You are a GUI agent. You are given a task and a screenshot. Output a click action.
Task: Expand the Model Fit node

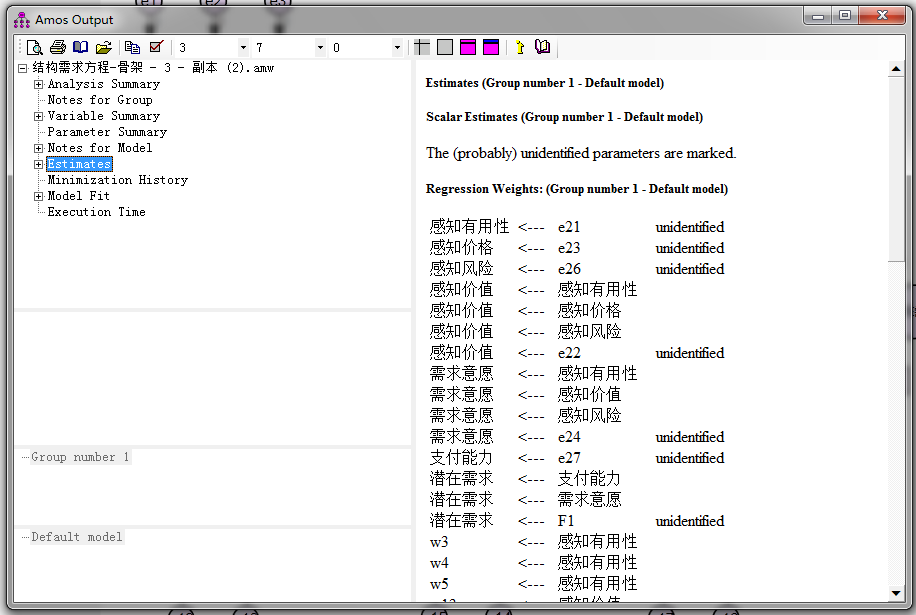[x=39, y=196]
